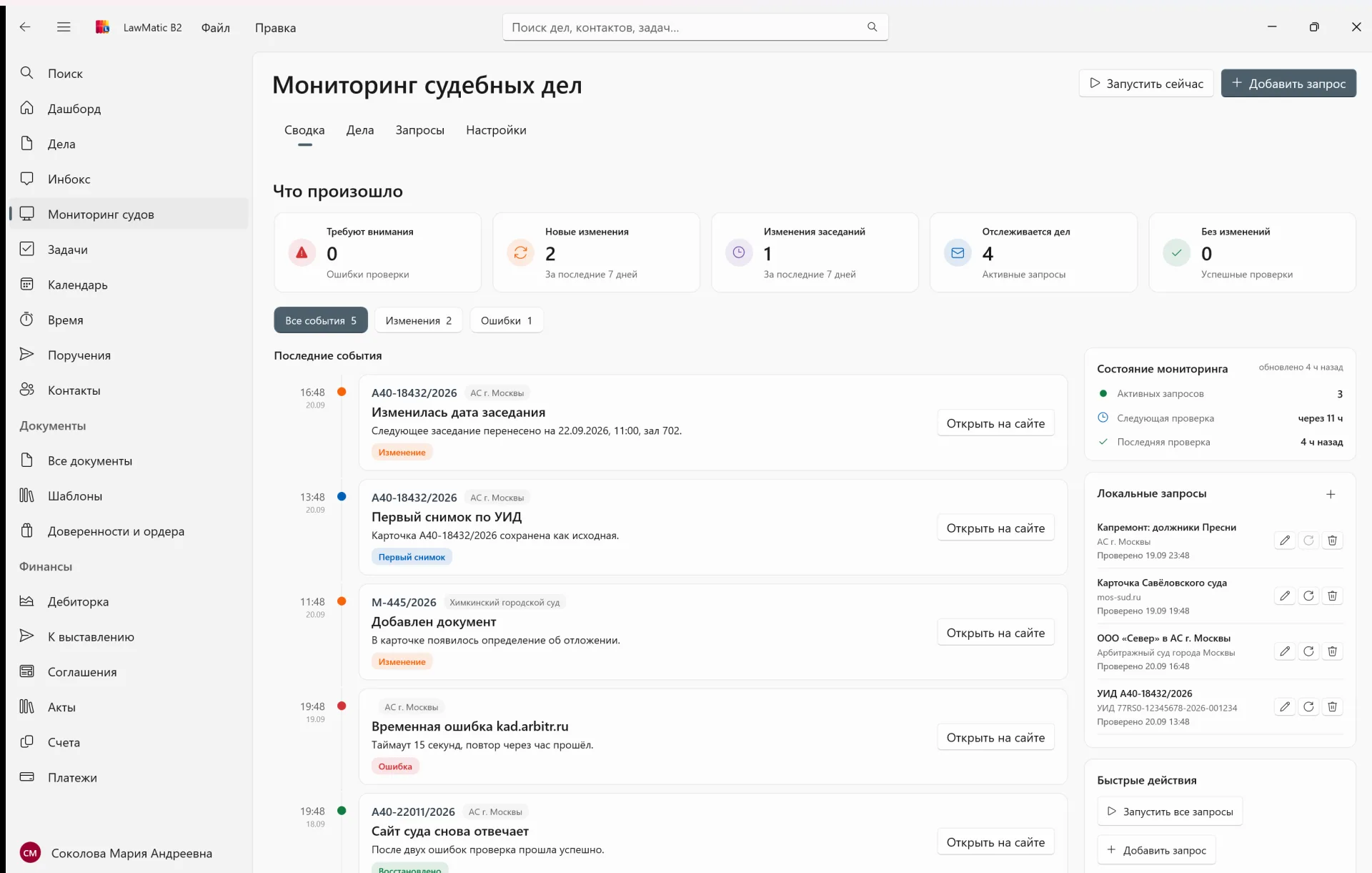1372x873 pixels.
Task: Open Дашборд in the sidebar
Action: point(129,109)
